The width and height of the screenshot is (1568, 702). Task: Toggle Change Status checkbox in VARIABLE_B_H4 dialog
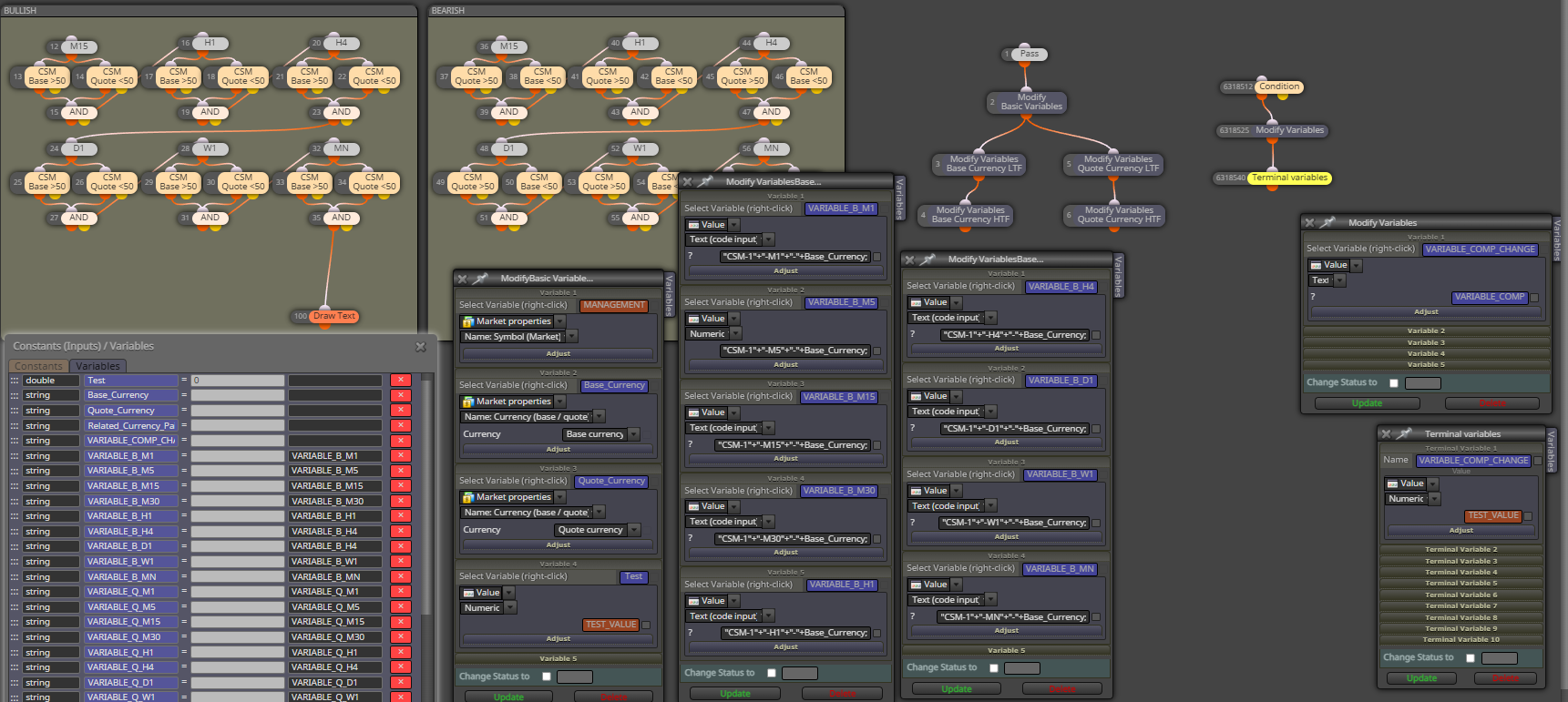(994, 668)
